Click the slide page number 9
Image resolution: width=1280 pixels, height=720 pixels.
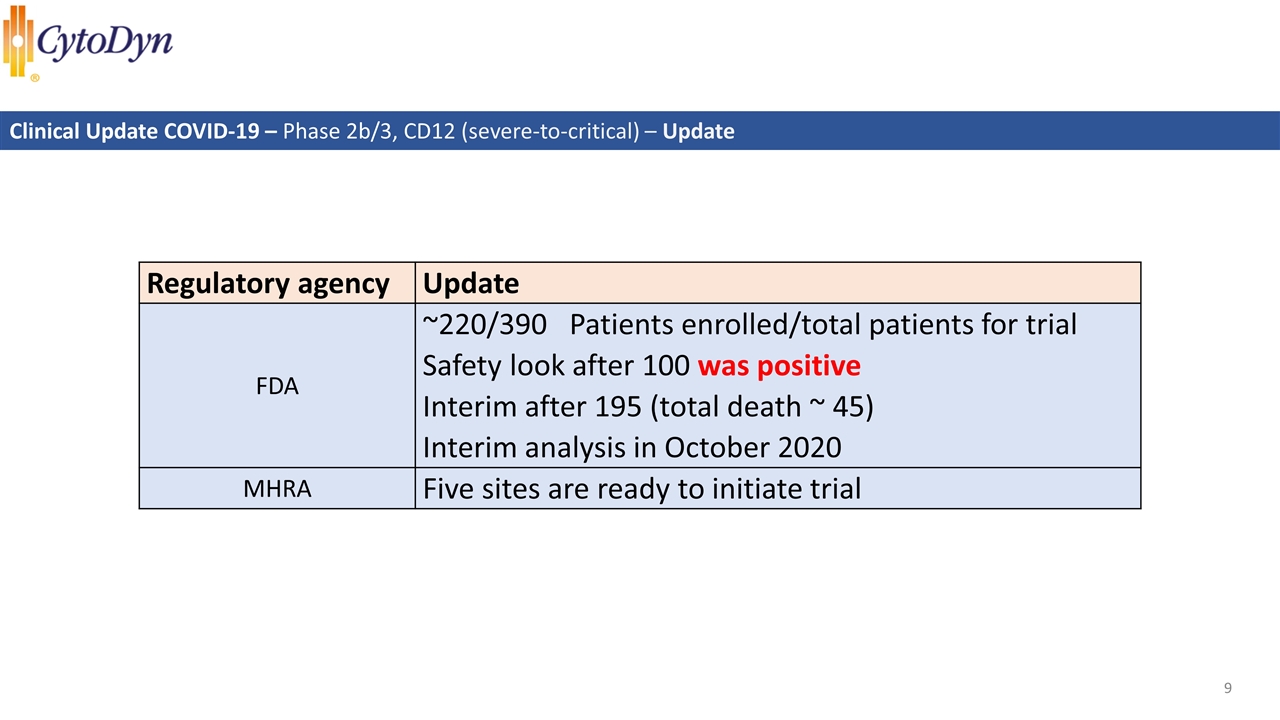1228,688
